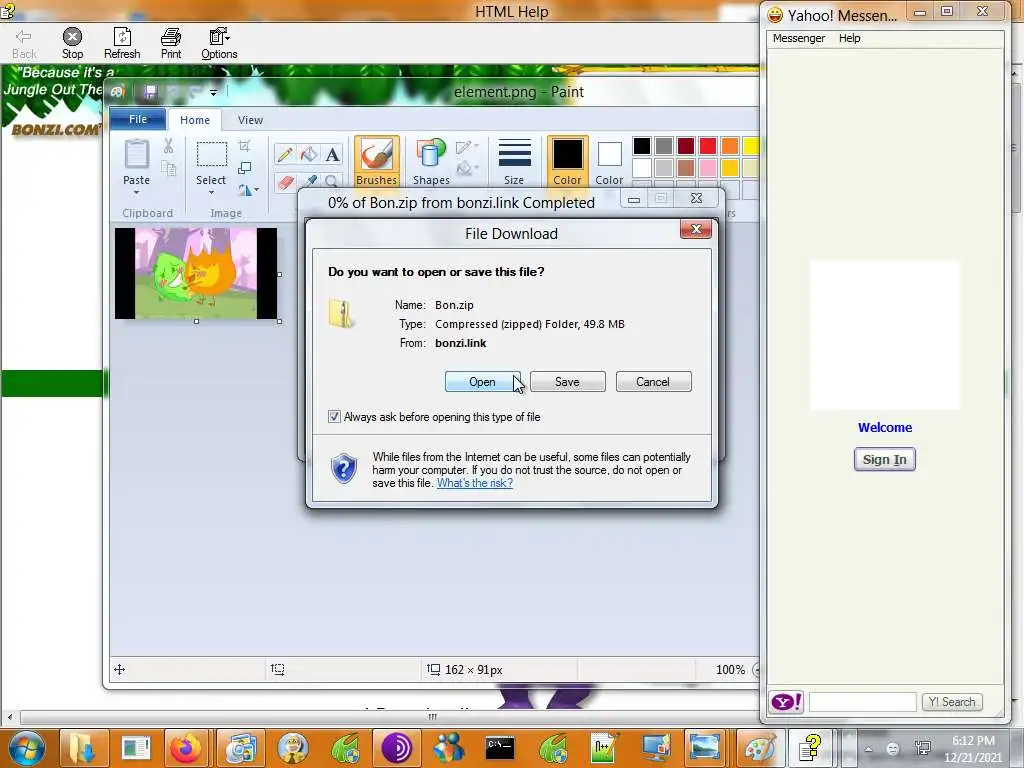The height and width of the screenshot is (768, 1024).
Task: Open the Brushes tool button
Action: [377, 161]
